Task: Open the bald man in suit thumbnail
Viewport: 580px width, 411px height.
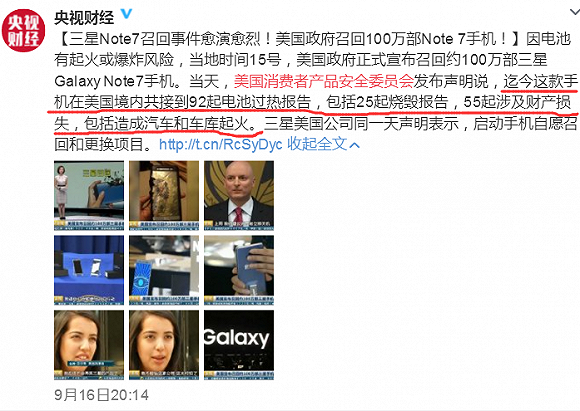Action: 239,195
